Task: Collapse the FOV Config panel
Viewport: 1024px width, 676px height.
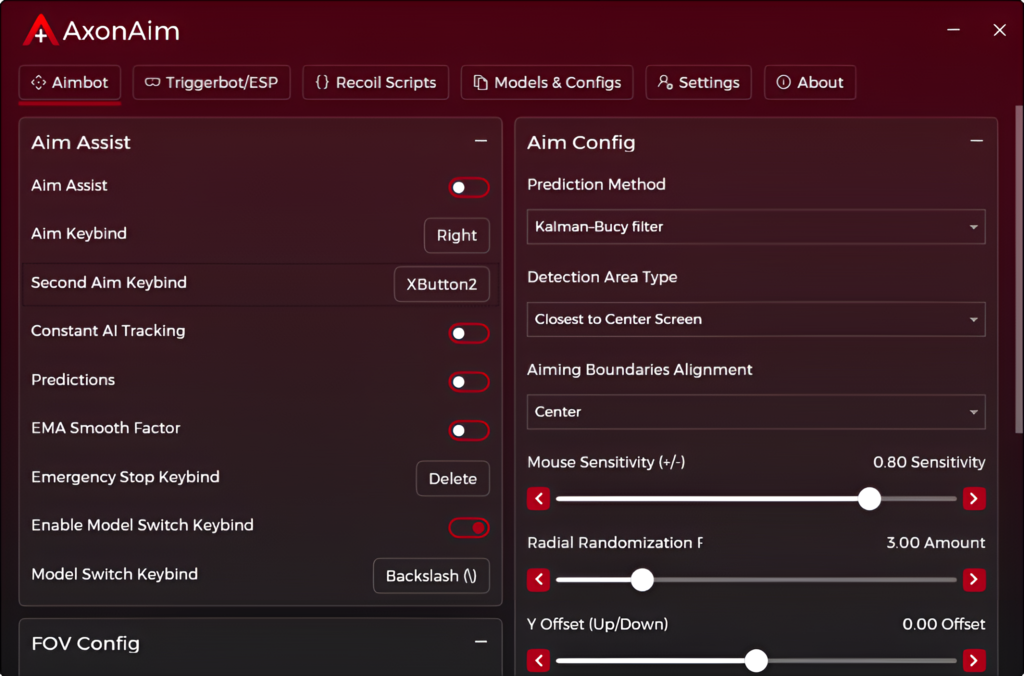Action: pyautogui.click(x=481, y=642)
